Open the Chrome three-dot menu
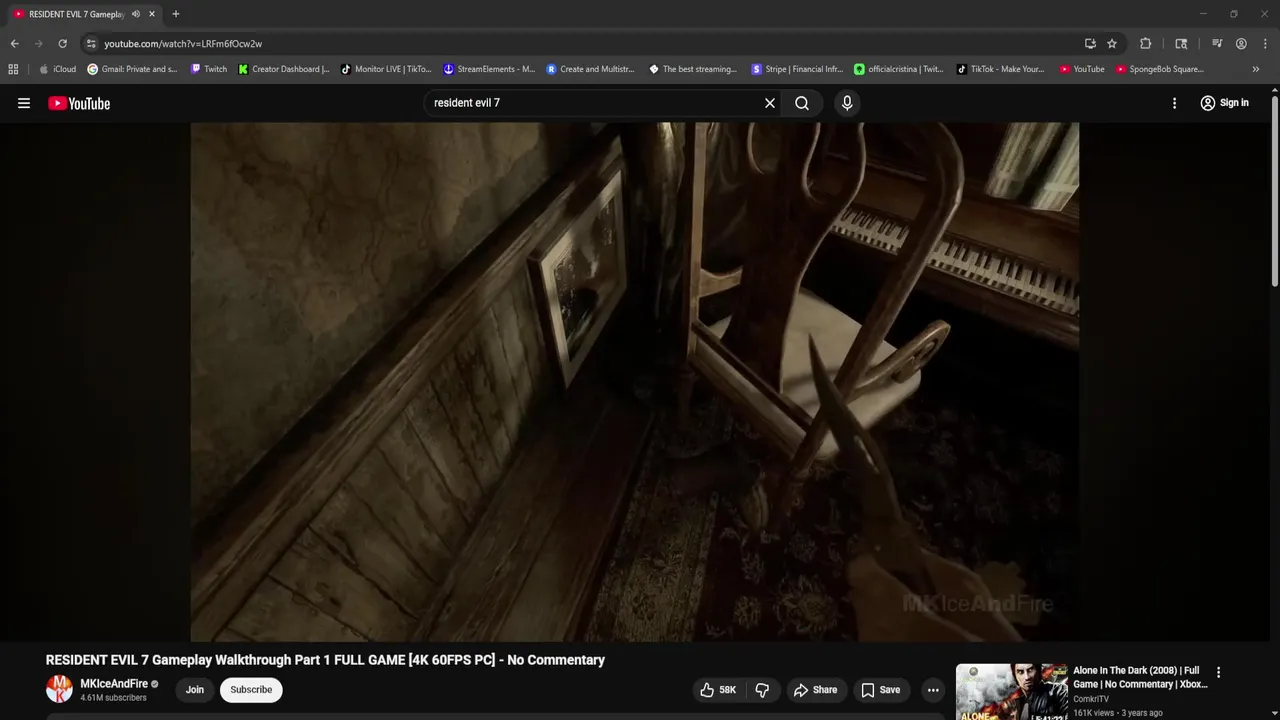Viewport: 1280px width, 720px height. [x=1264, y=44]
